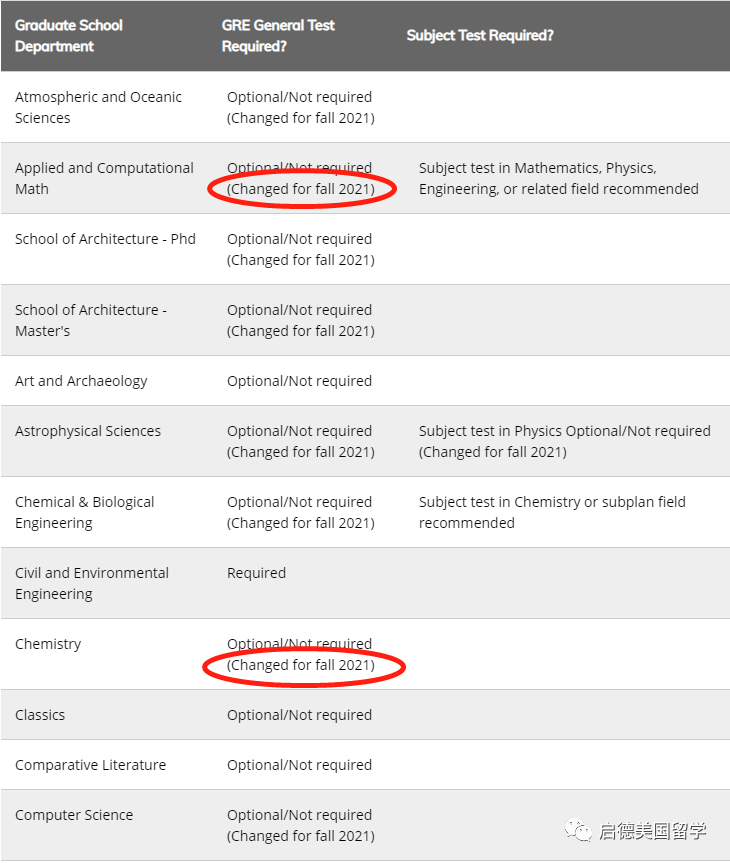Click the GRE General Test Required? header
This screenshot has width=730, height=863.
pos(278,35)
